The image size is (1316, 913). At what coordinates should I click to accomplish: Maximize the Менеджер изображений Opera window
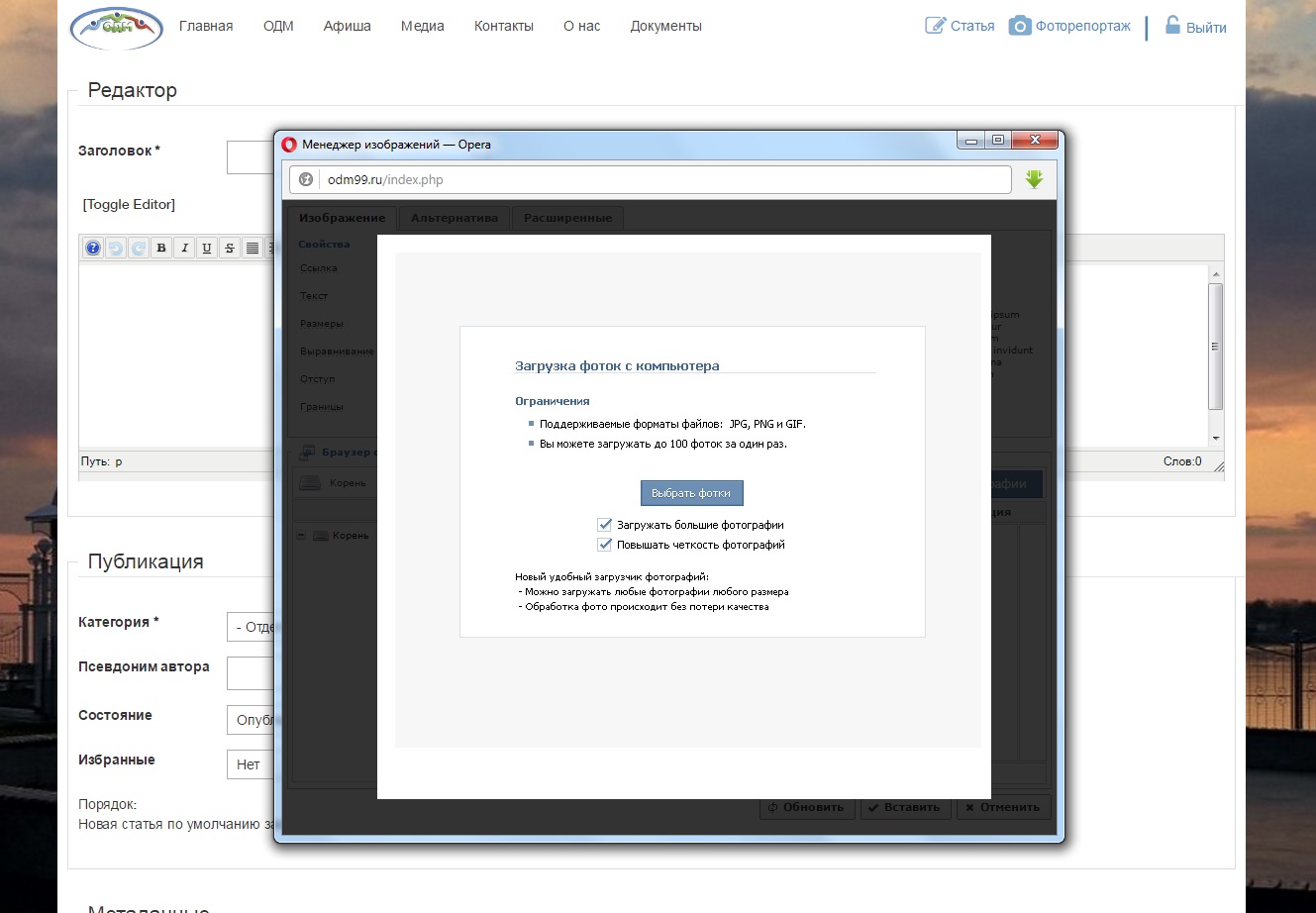tap(998, 141)
